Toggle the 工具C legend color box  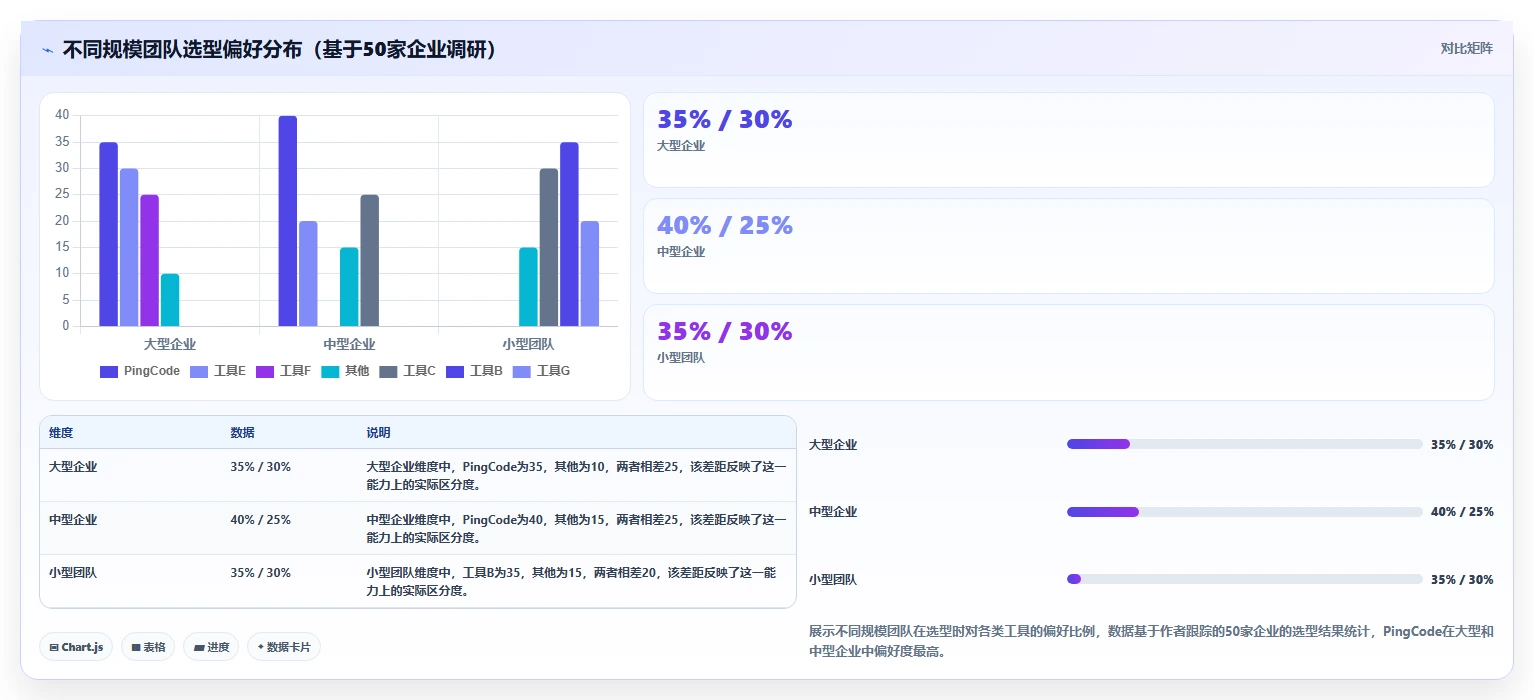tap(388, 371)
